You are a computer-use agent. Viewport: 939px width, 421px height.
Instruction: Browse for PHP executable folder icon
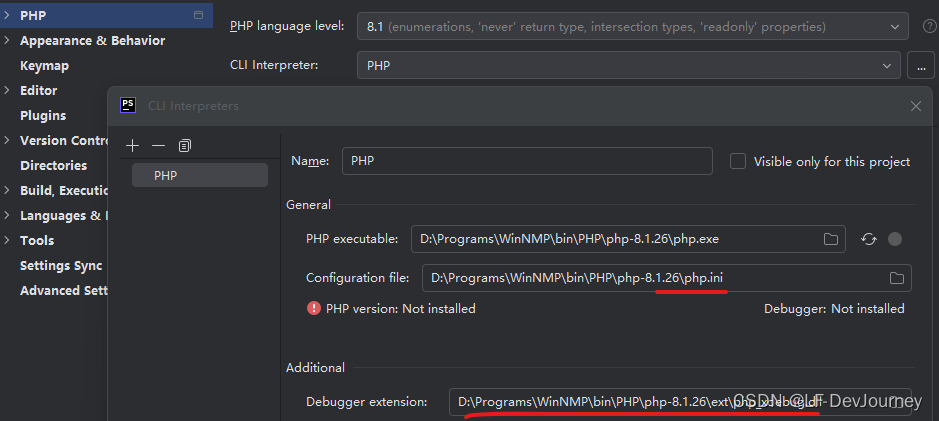click(831, 239)
